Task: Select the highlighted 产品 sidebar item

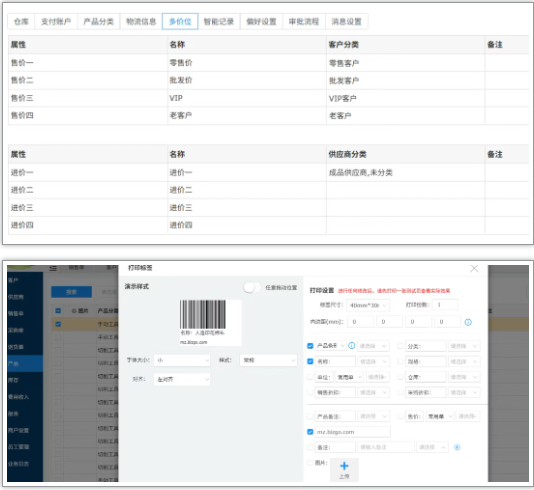Action: pos(25,363)
